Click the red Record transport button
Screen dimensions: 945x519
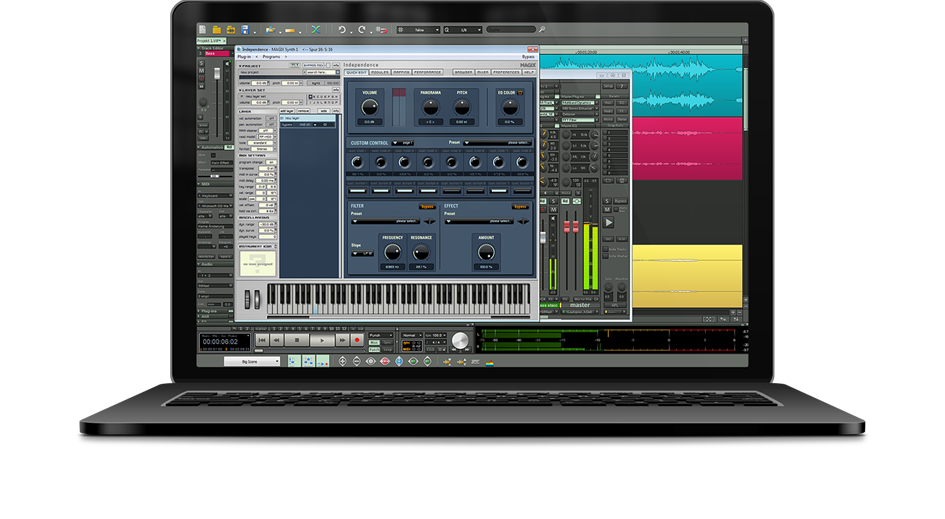point(357,341)
